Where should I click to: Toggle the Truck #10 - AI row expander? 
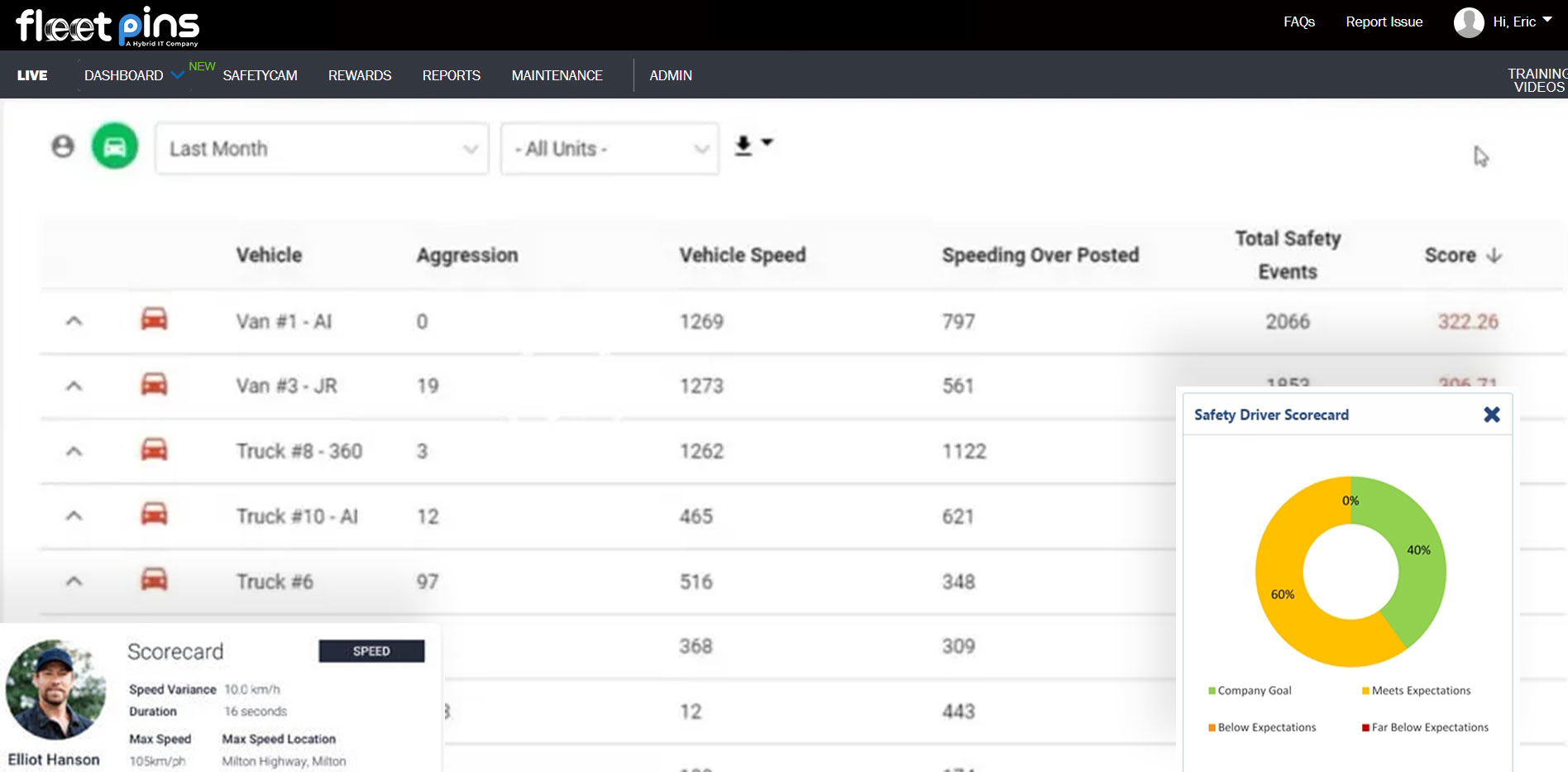pyautogui.click(x=74, y=515)
